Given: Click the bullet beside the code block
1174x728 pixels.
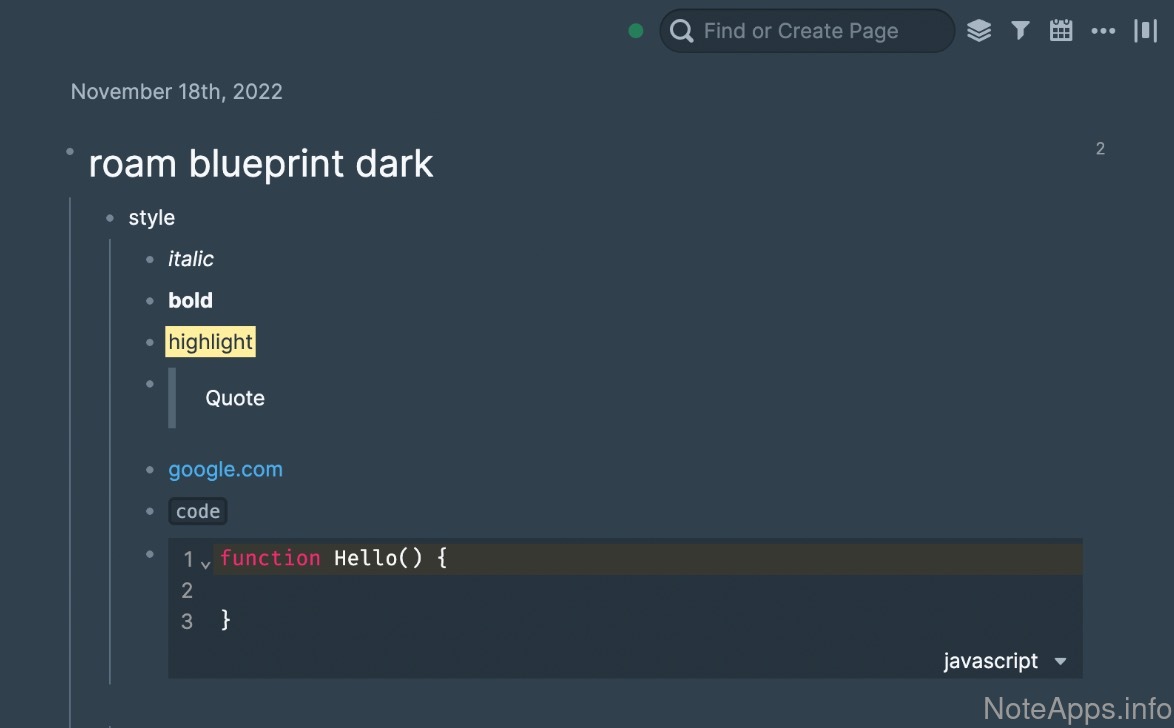Looking at the screenshot, I should [150, 553].
